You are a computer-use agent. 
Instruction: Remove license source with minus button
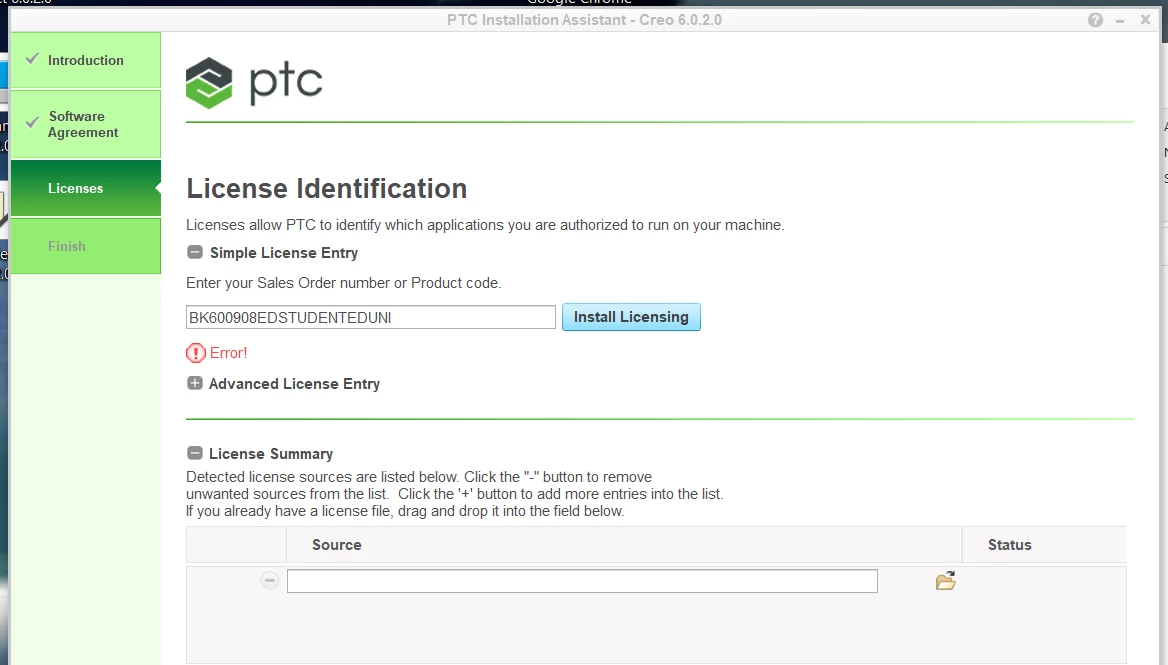[x=270, y=580]
